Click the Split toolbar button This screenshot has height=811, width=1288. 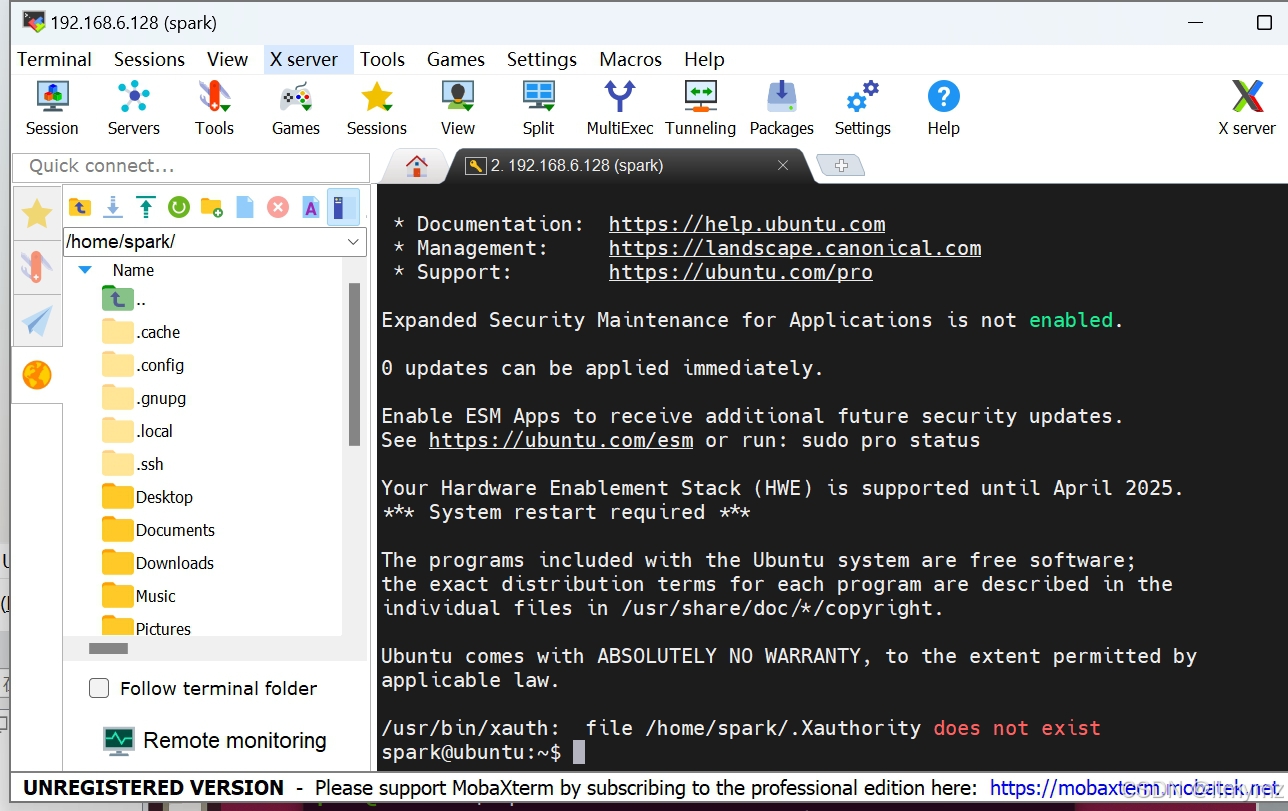point(538,109)
